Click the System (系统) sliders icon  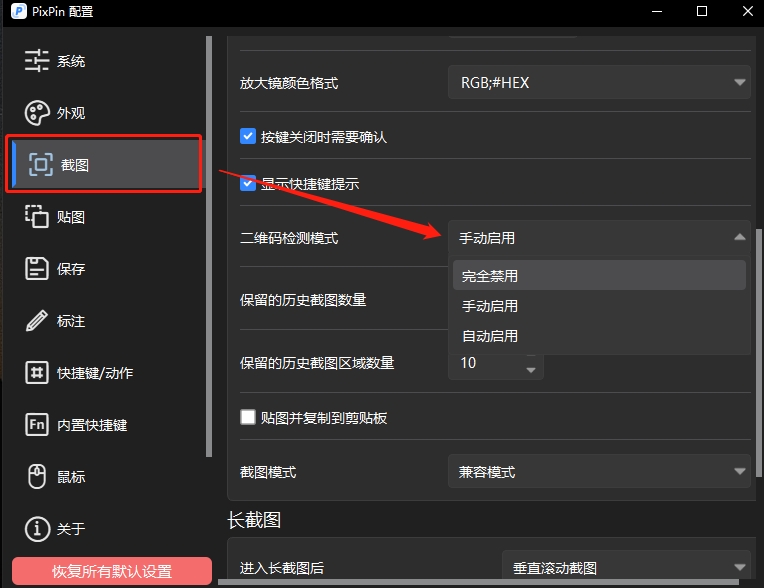[37, 61]
